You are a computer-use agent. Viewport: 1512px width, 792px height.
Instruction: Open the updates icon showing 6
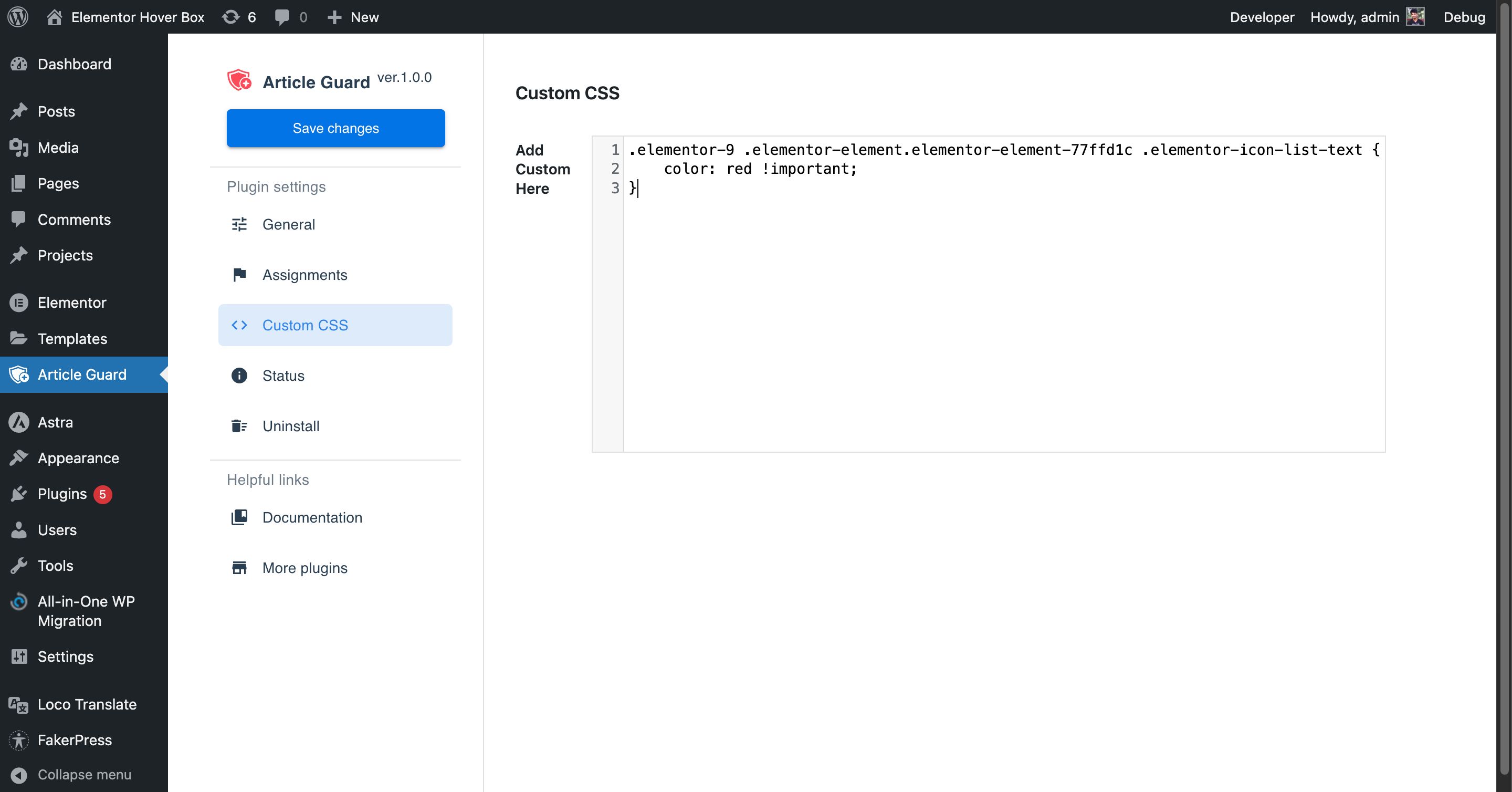pyautogui.click(x=230, y=16)
